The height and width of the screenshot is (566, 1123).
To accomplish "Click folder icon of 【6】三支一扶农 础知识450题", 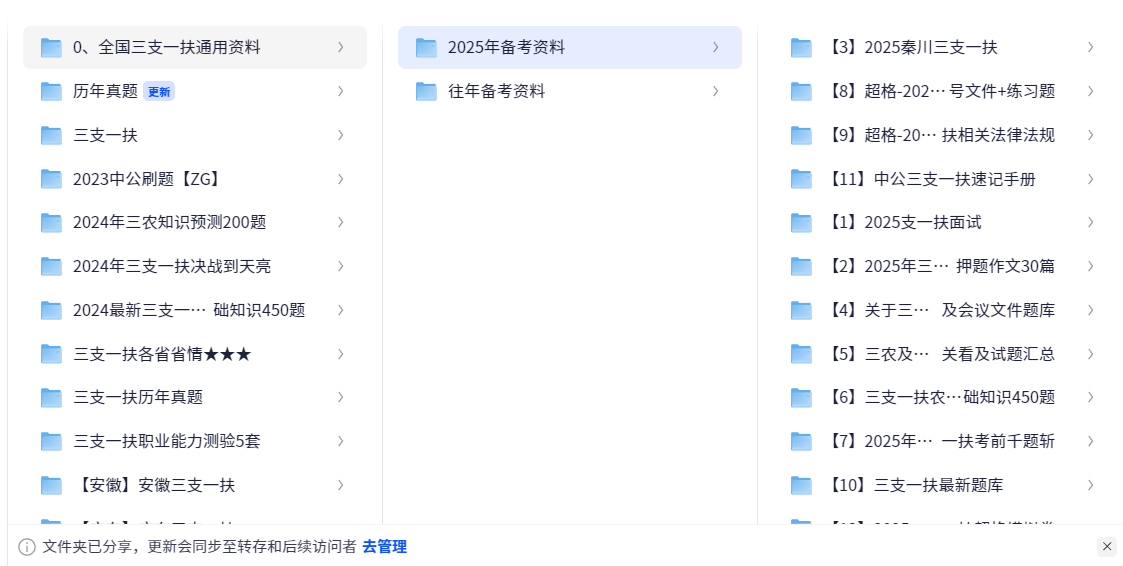I will coord(801,397).
